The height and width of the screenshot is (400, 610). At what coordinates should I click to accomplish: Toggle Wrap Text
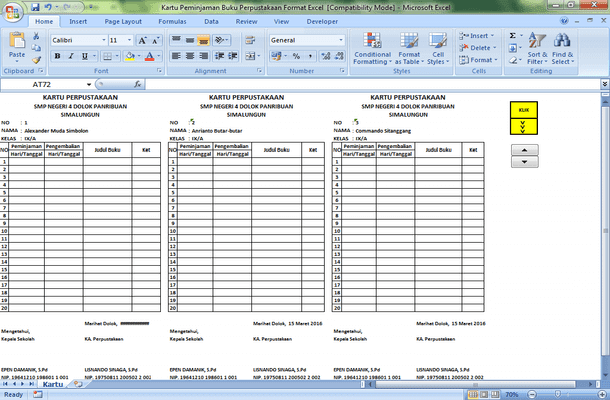(250, 40)
